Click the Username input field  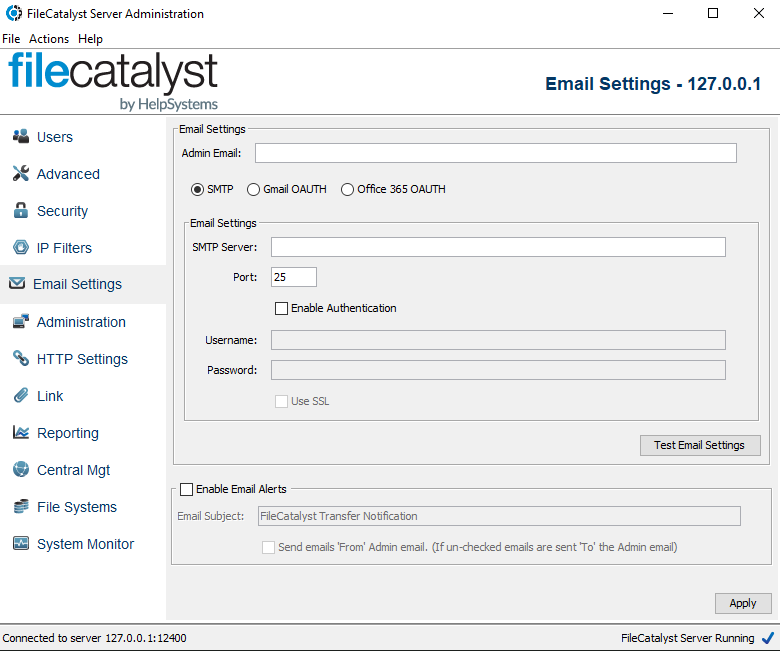[x=498, y=340]
